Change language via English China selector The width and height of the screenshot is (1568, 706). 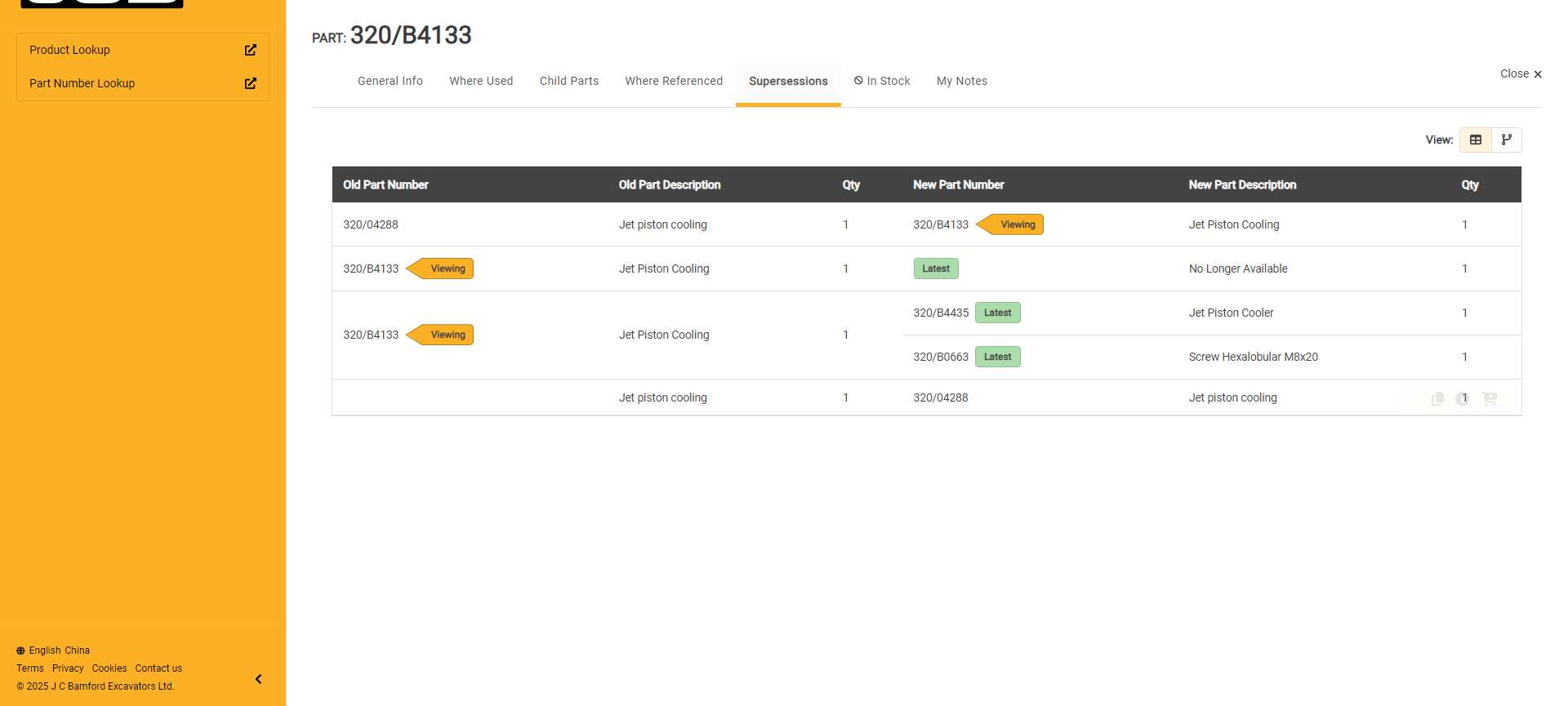(59, 650)
